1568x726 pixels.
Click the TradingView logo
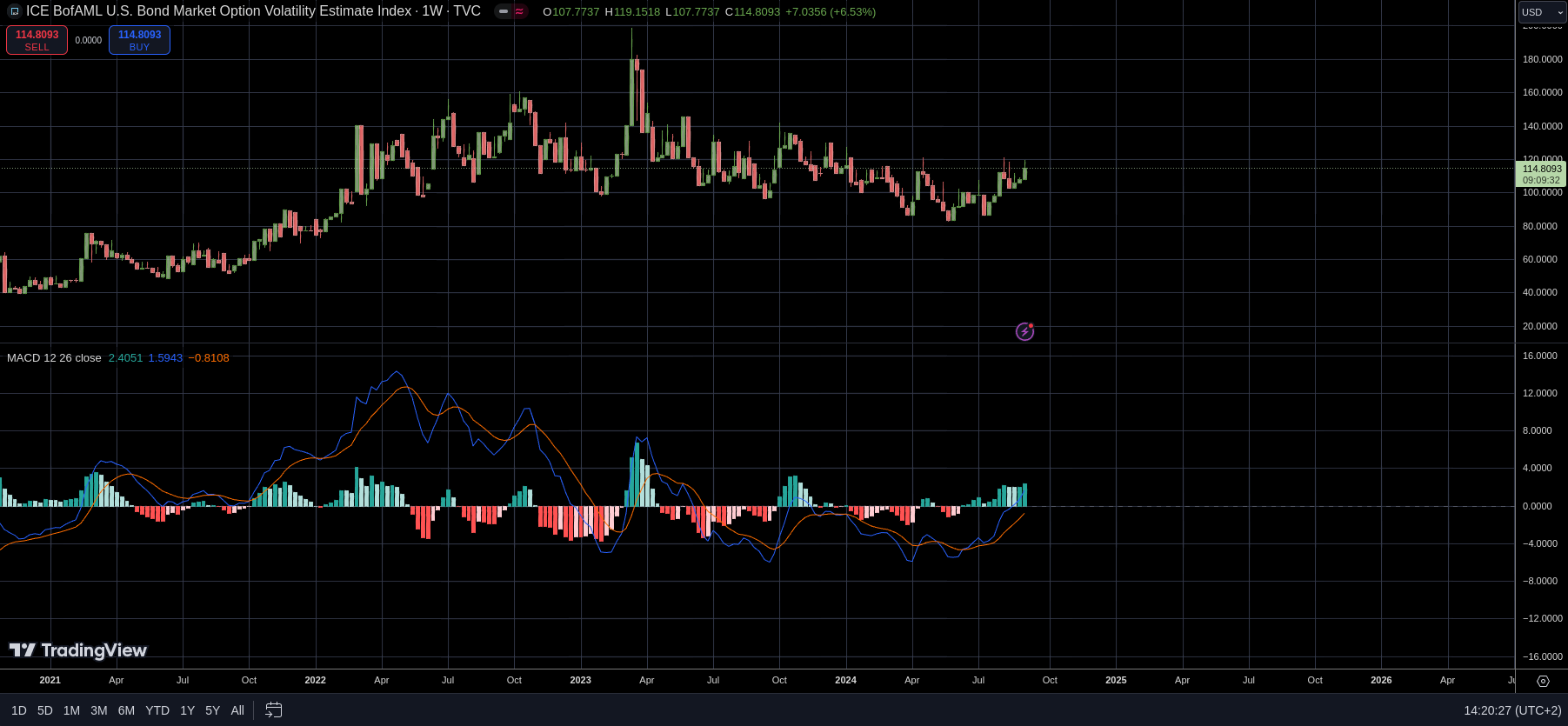pos(78,650)
